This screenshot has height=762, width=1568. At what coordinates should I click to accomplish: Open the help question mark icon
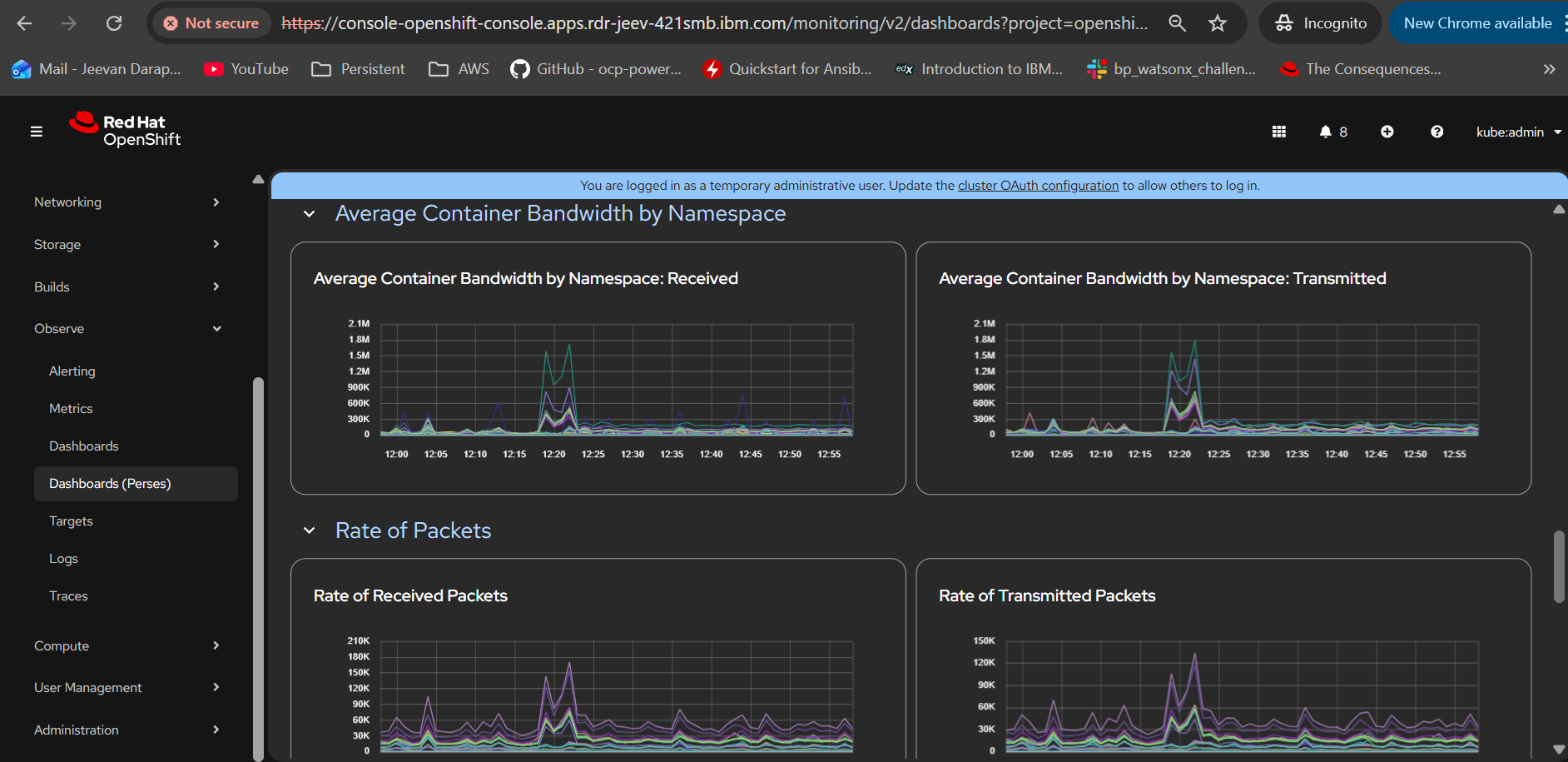point(1437,132)
